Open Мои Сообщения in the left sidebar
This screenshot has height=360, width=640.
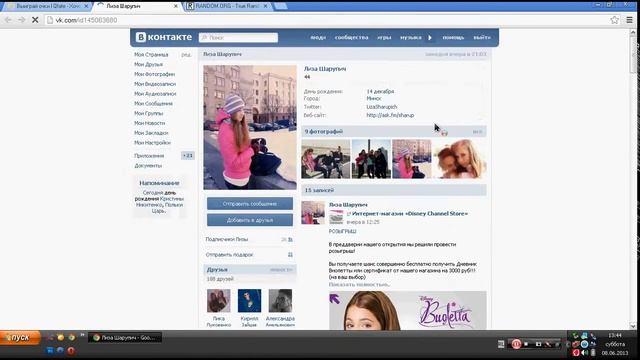(x=153, y=104)
